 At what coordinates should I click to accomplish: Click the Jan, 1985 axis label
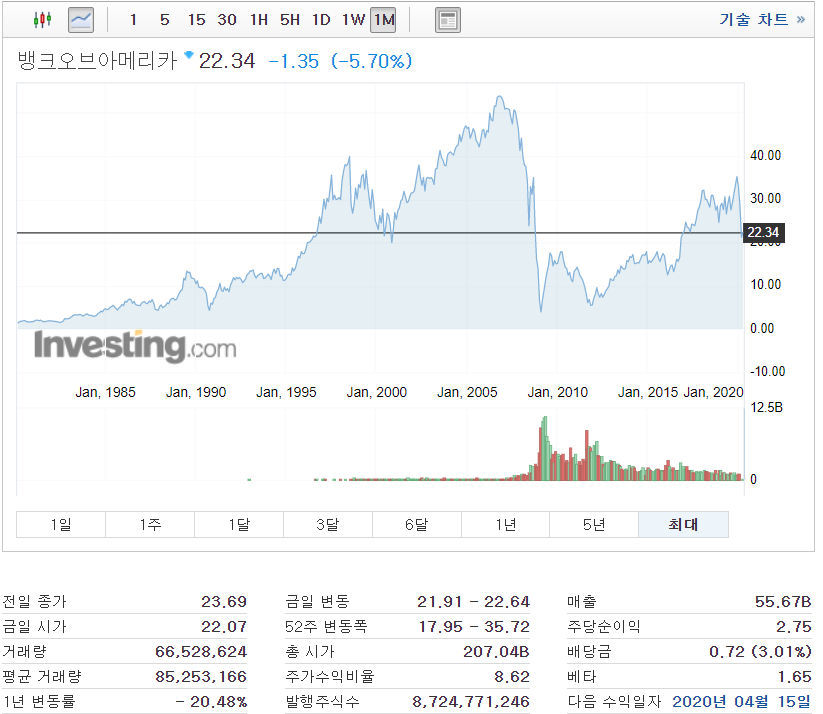(x=105, y=392)
